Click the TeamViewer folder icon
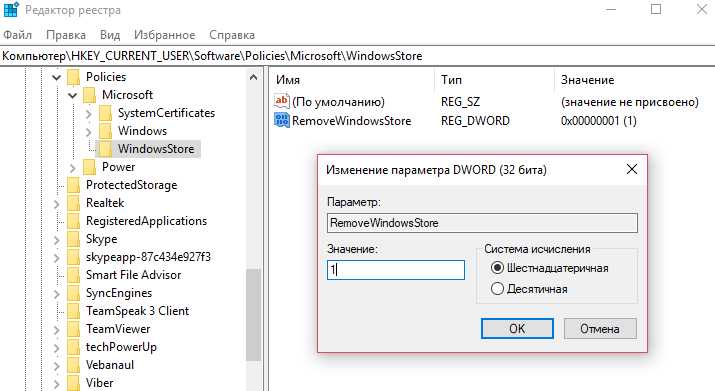The image size is (715, 391). click(73, 329)
